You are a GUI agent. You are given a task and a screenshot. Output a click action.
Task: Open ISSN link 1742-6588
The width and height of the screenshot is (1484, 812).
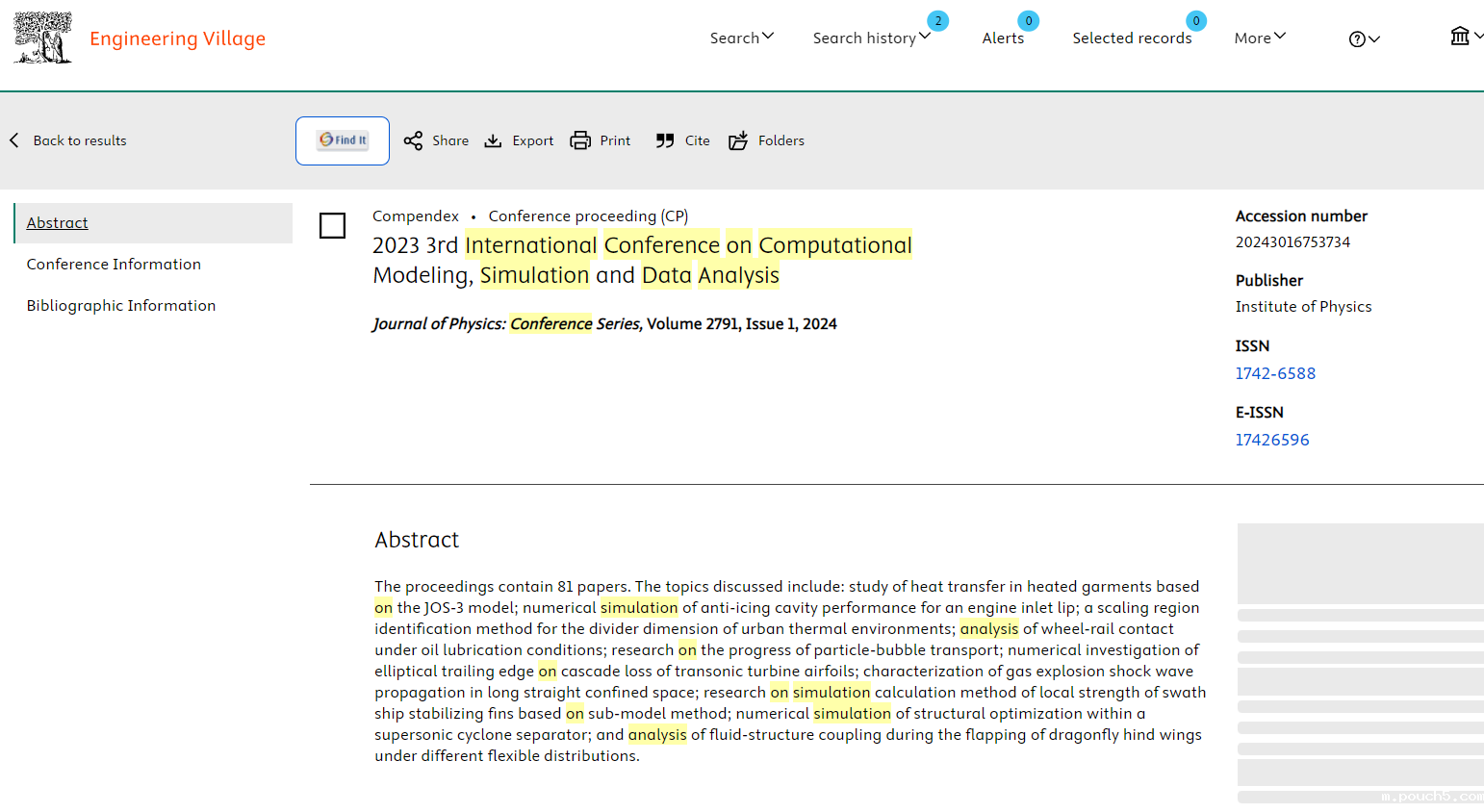click(x=1275, y=373)
